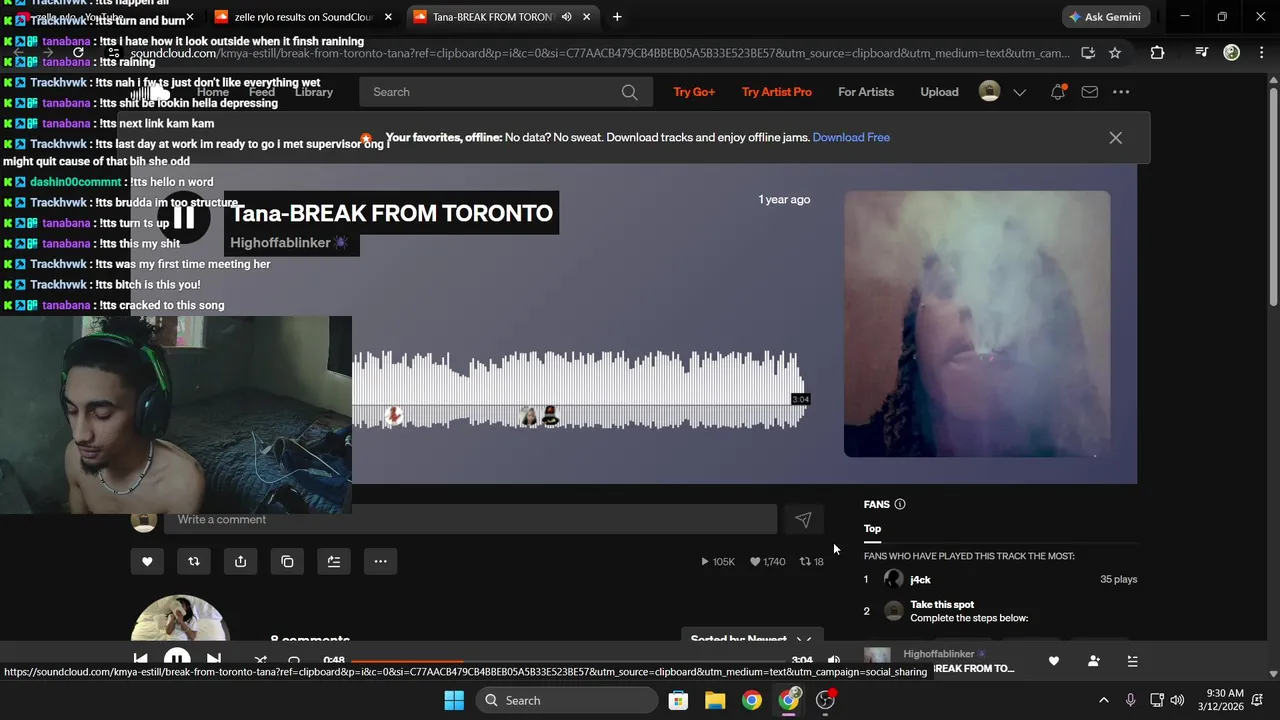The height and width of the screenshot is (720, 1280).
Task: Click the 1,740 likes count
Action: (768, 562)
